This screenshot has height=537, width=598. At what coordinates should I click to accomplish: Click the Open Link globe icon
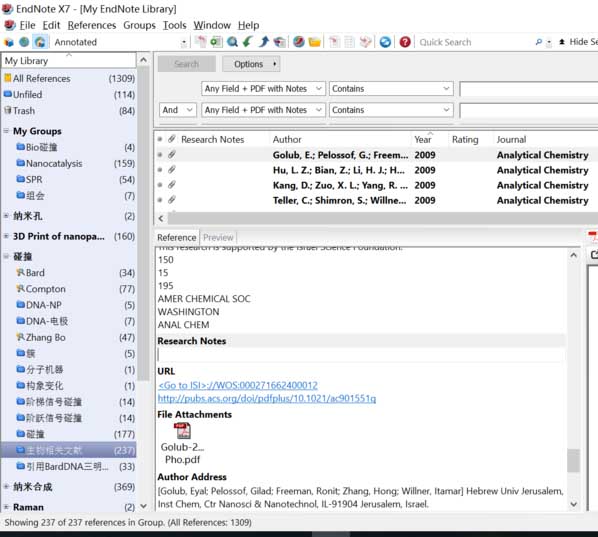299,42
